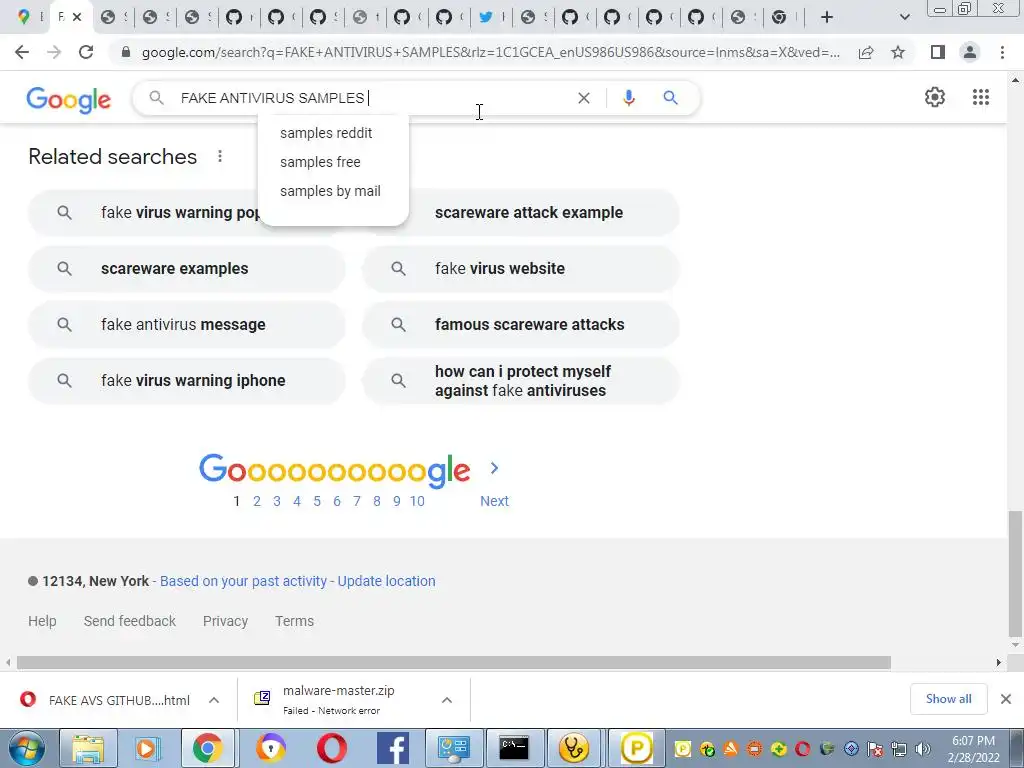Share this page via the address bar icon
Screen dimensions: 1024x768
tap(866, 52)
